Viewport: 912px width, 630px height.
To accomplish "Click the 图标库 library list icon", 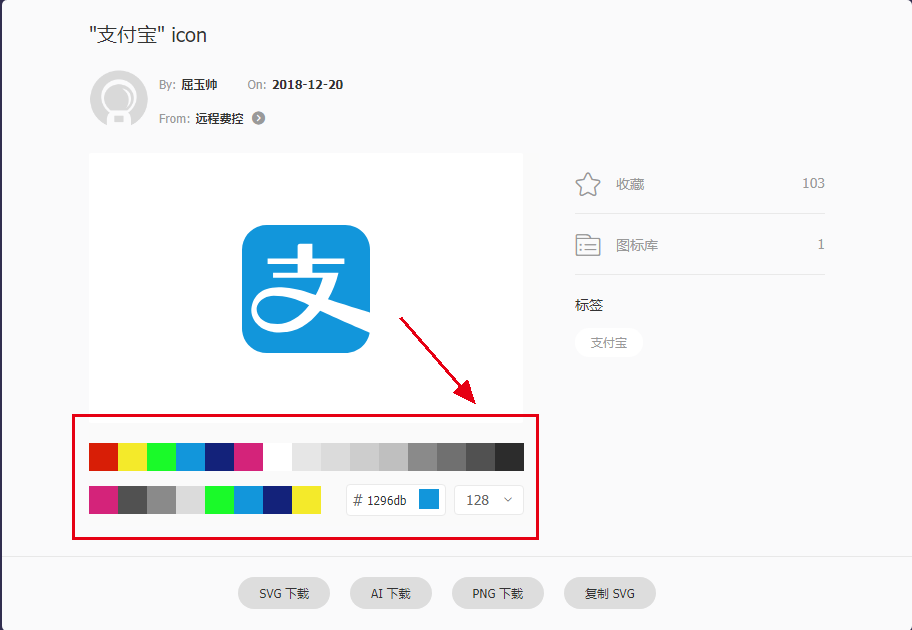I will click(588, 244).
